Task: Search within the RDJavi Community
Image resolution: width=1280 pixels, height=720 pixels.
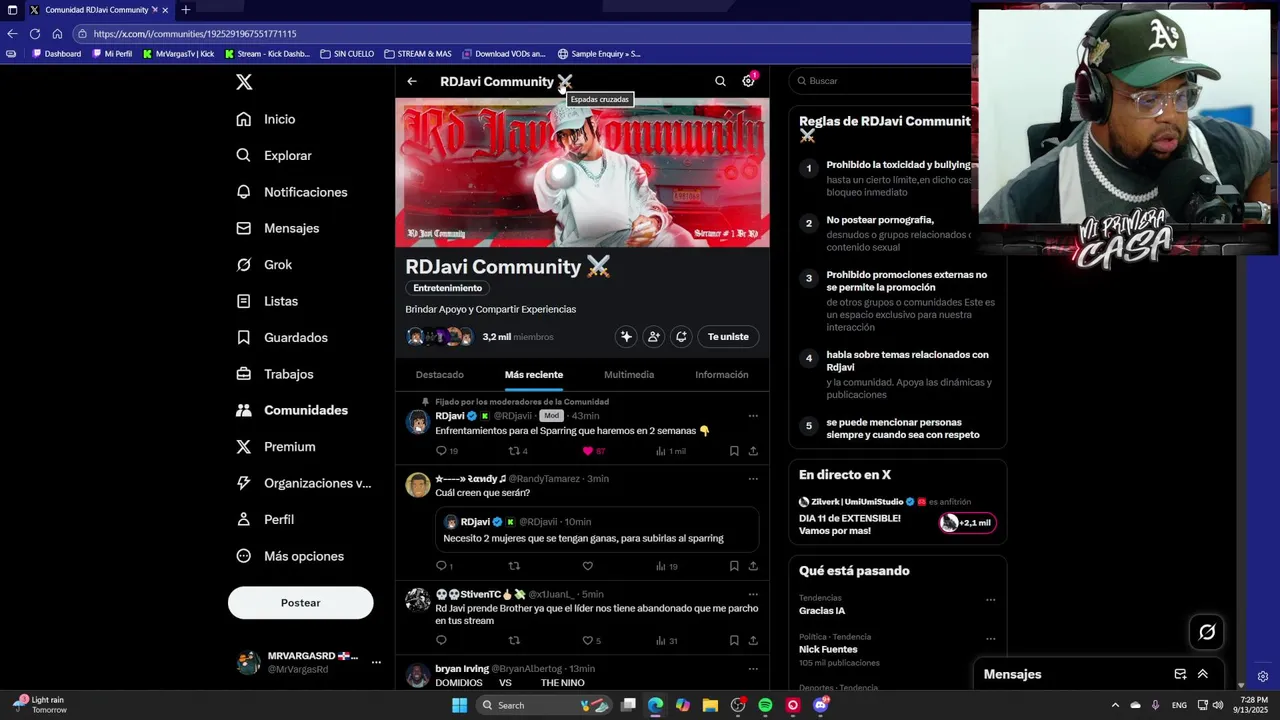Action: pos(720,81)
